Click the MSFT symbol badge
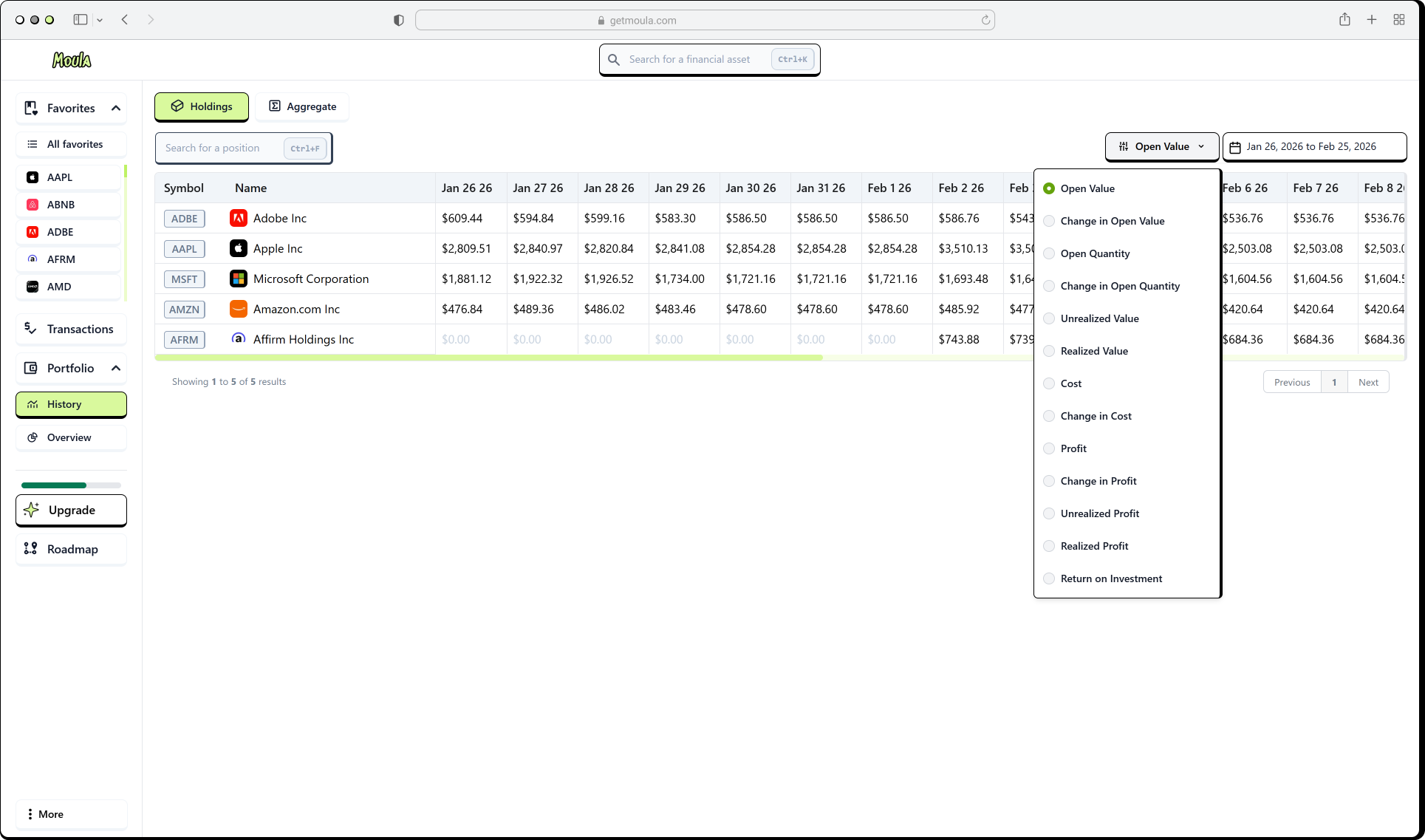Viewport: 1425px width, 840px height. click(185, 279)
